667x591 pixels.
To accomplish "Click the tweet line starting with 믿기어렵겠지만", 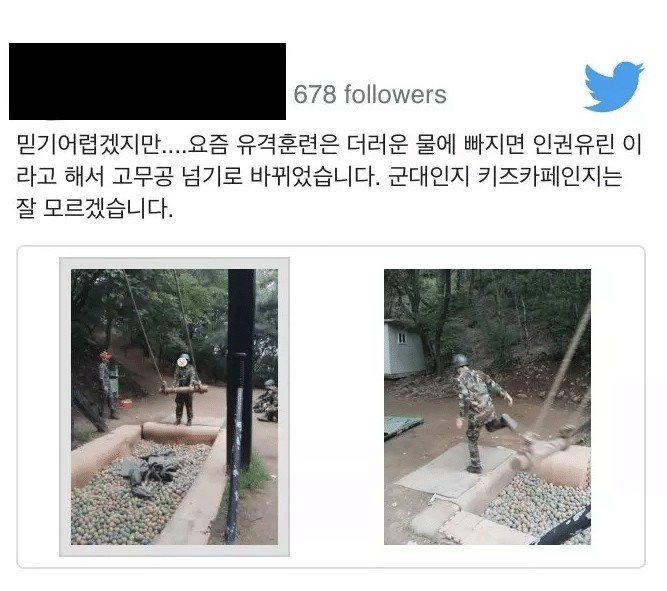I will click(x=328, y=146).
